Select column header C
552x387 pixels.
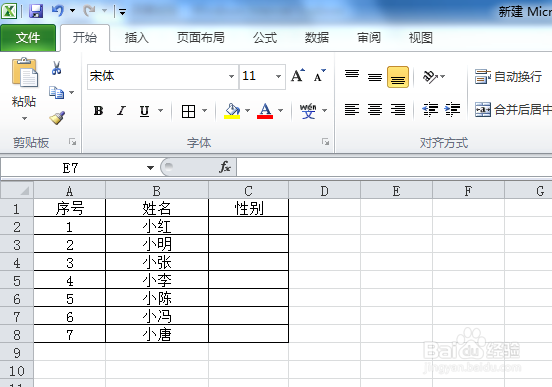[x=249, y=191]
